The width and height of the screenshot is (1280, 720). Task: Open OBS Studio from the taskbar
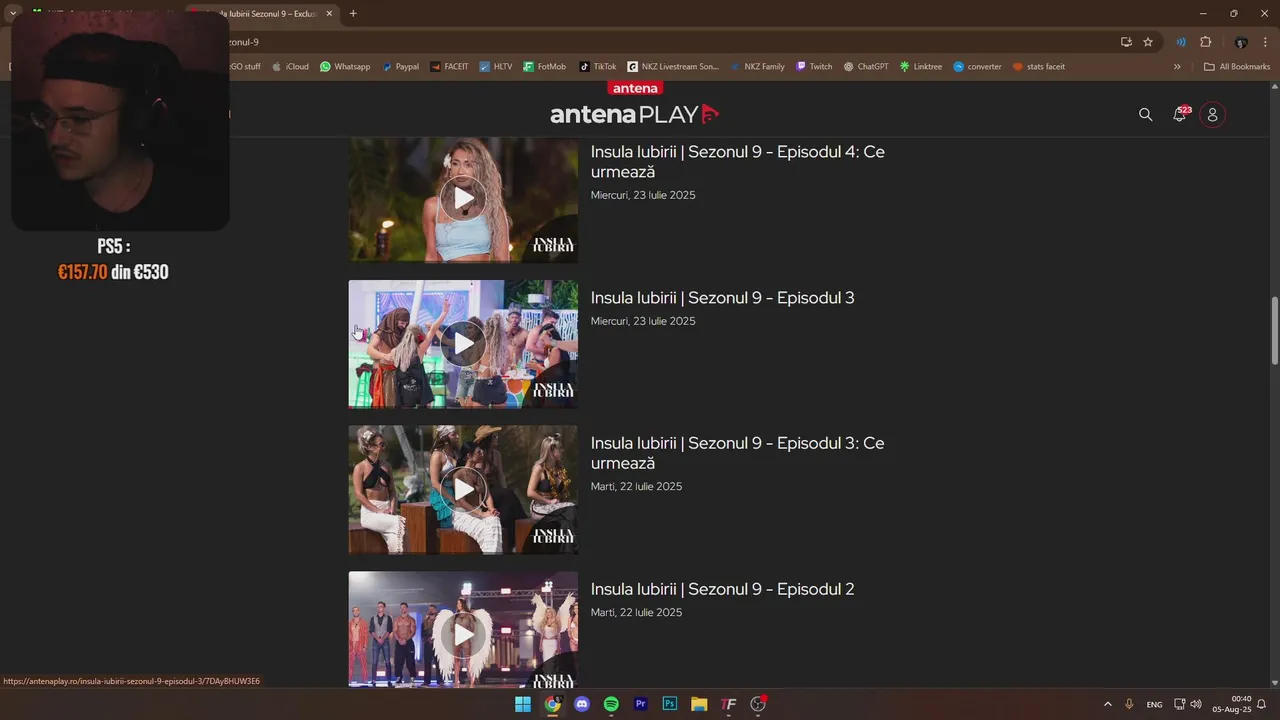pyautogui.click(x=758, y=704)
